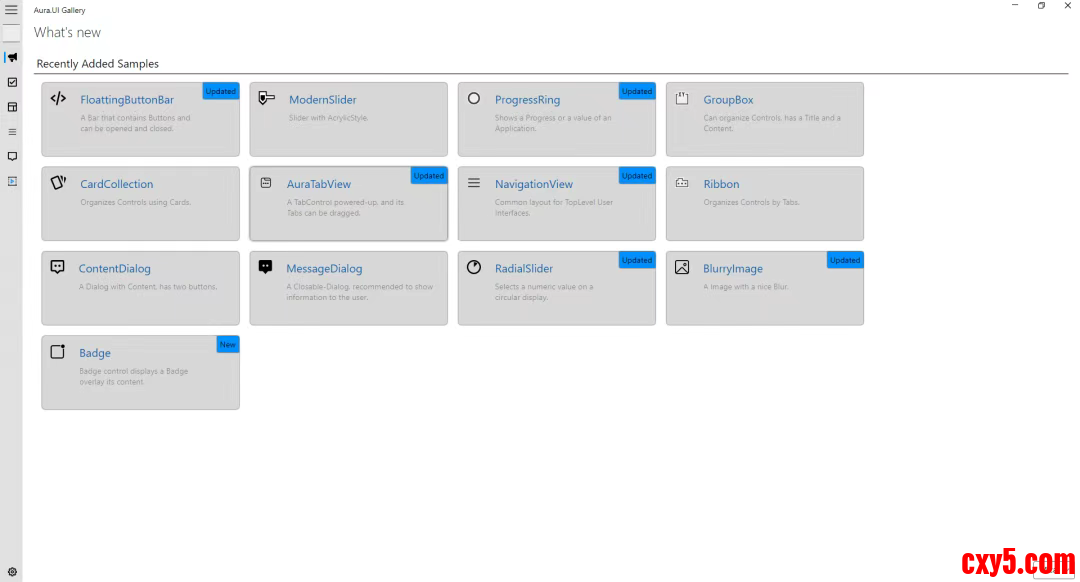
Task: Click the Ribbon icon
Action: click(682, 183)
